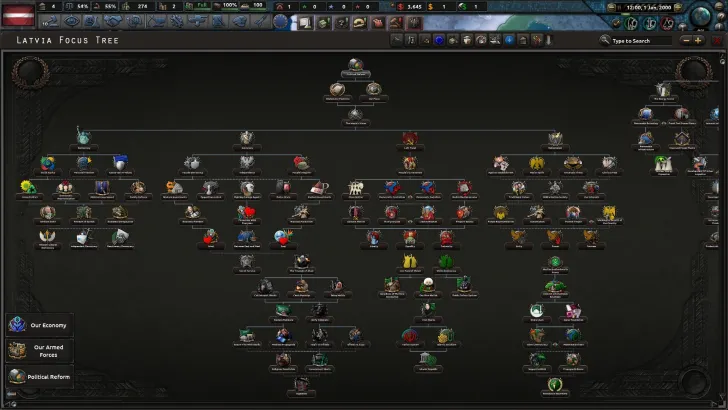This screenshot has height=410, width=728.
Task: Click the political power indicator showing 4
Action: click(x=49, y=6)
